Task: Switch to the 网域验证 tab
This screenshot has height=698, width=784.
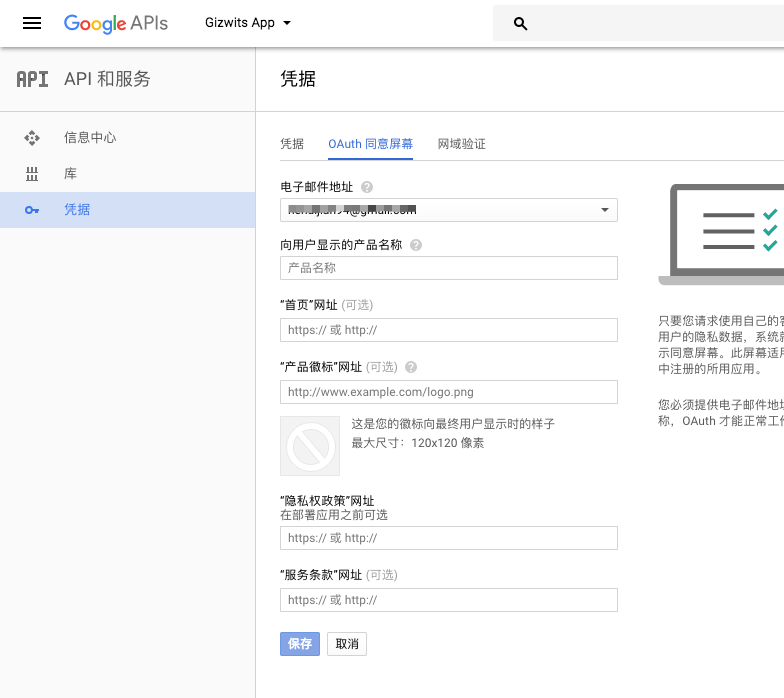Action: coord(461,144)
